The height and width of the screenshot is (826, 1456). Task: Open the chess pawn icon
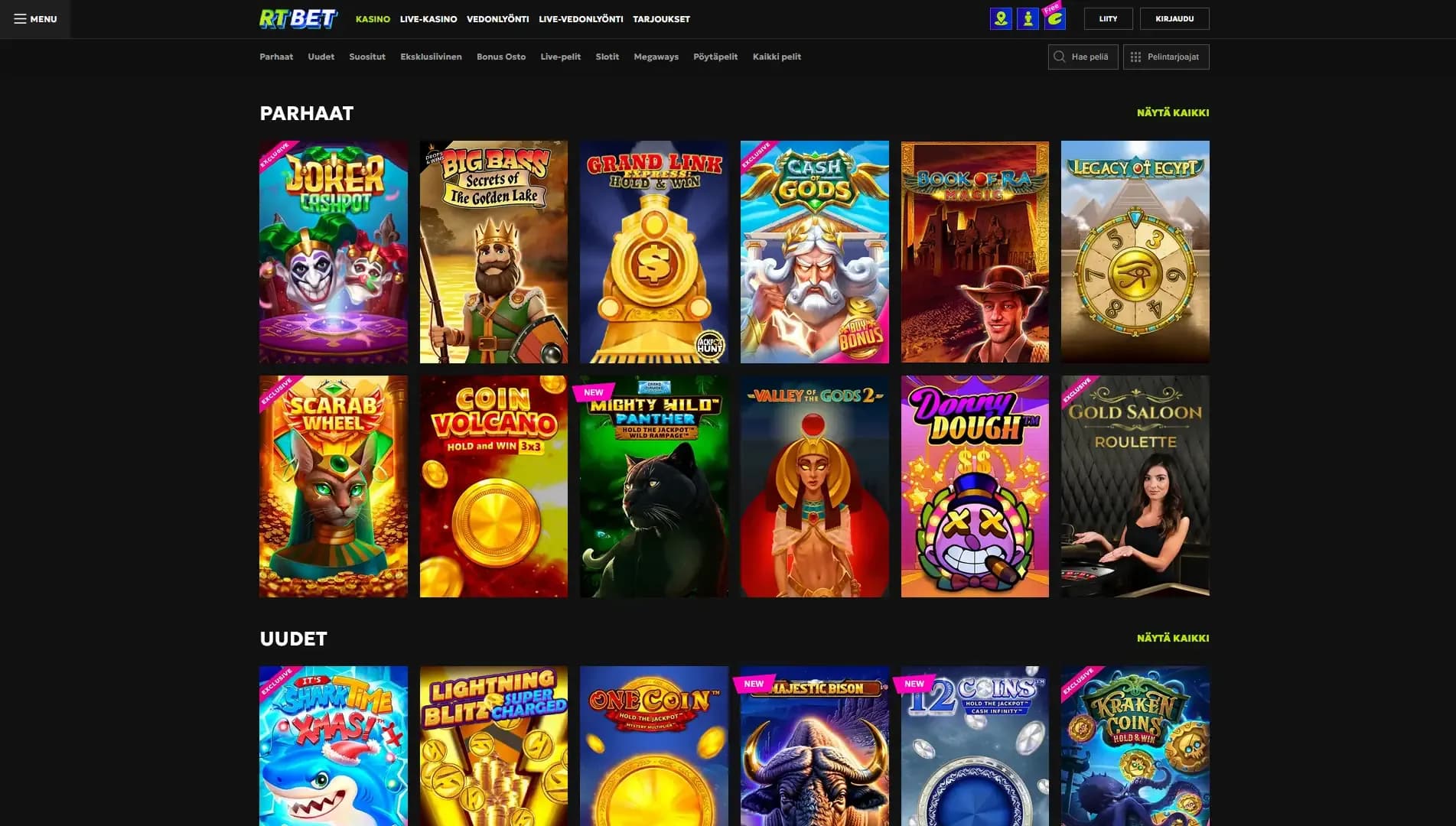point(1028,19)
